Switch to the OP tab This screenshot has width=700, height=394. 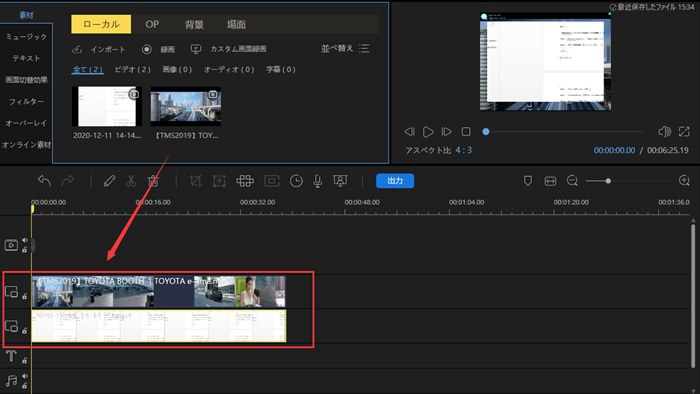pyautogui.click(x=152, y=24)
